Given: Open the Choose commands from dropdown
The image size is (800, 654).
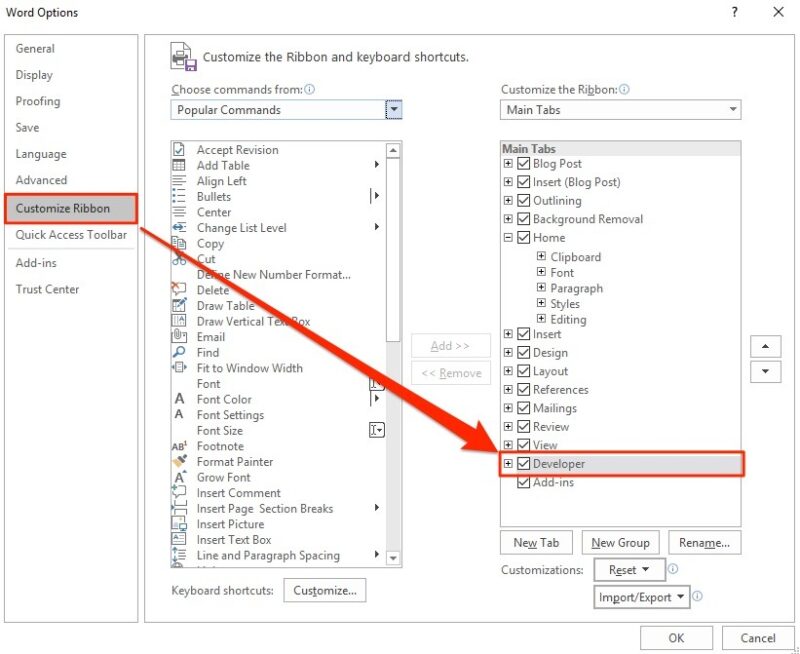Looking at the screenshot, I should pos(394,110).
